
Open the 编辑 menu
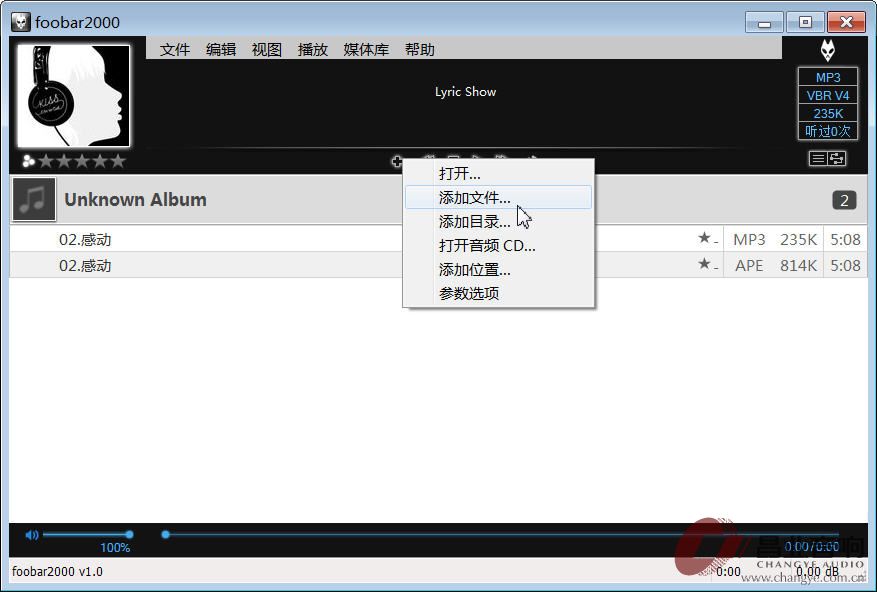click(x=221, y=50)
